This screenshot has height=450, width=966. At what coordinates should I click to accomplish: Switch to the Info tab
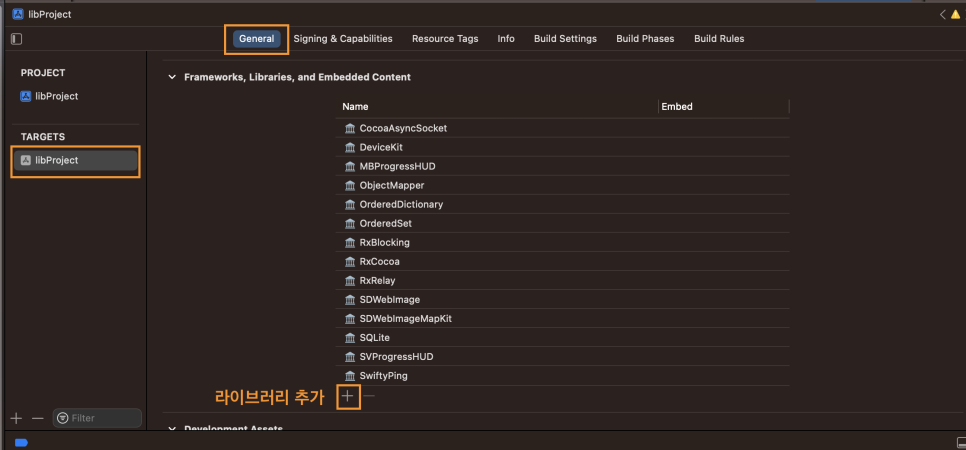coord(506,39)
